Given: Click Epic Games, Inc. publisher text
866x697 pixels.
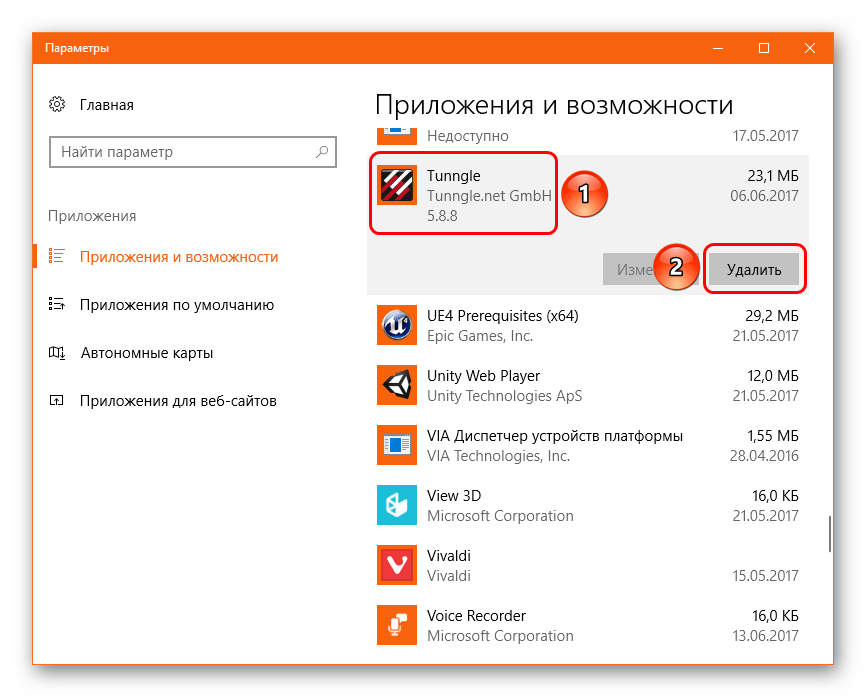Looking at the screenshot, I should (479, 336).
